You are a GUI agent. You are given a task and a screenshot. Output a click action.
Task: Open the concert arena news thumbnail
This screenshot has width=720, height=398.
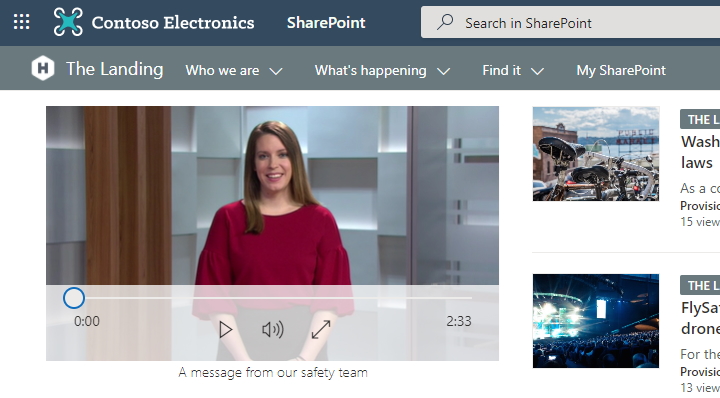coord(596,321)
